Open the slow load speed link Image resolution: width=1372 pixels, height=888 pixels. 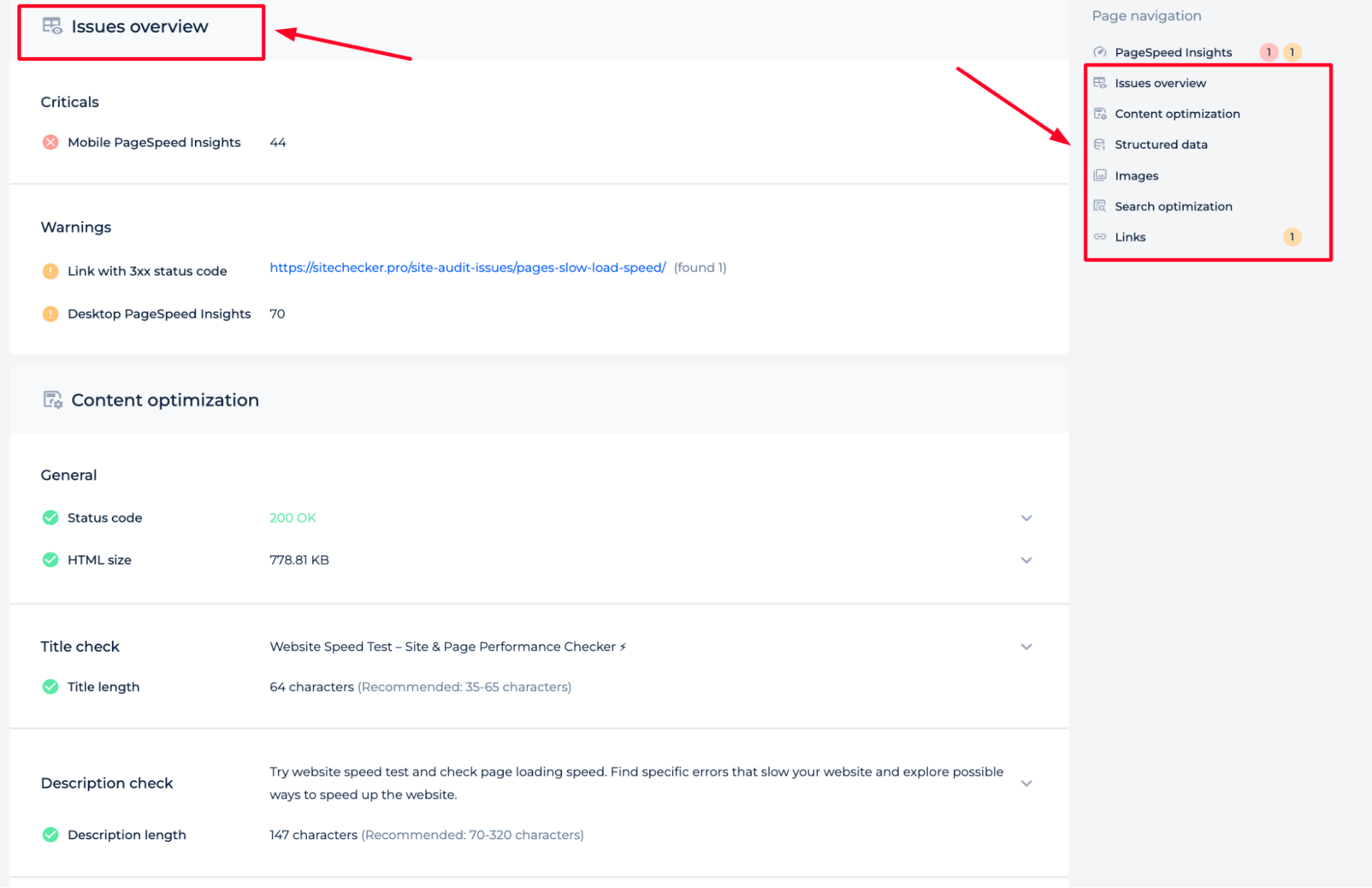tap(466, 267)
